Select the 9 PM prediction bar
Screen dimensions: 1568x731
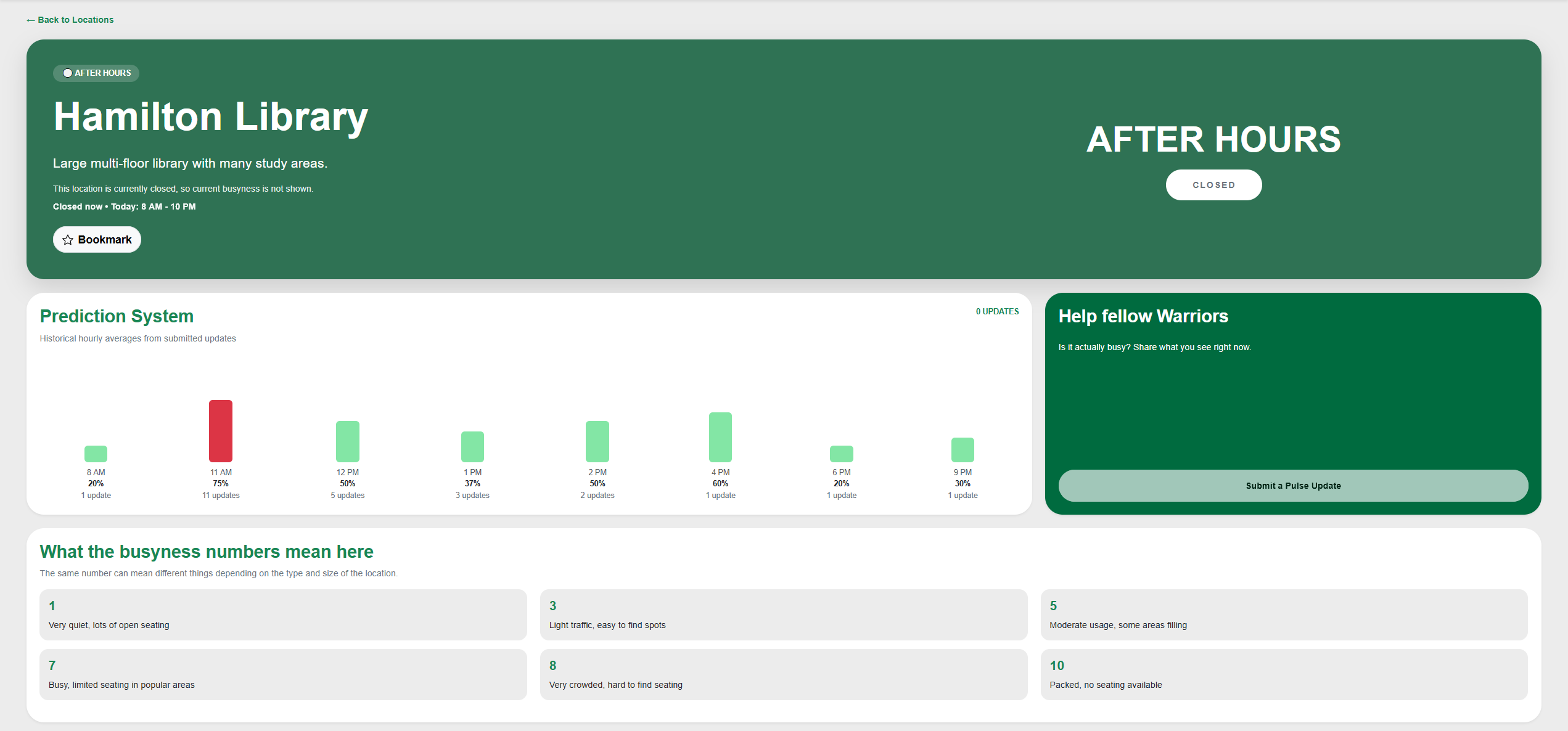click(963, 450)
